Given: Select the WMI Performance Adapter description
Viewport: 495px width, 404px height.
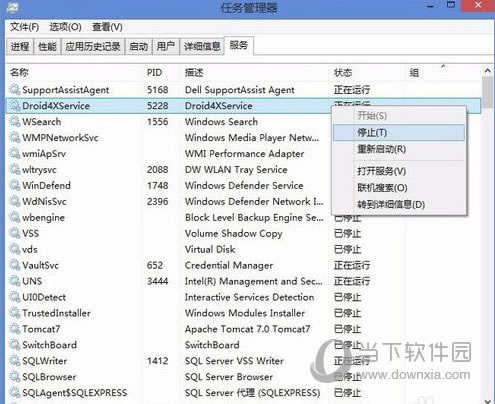Looking at the screenshot, I should pos(245,154).
